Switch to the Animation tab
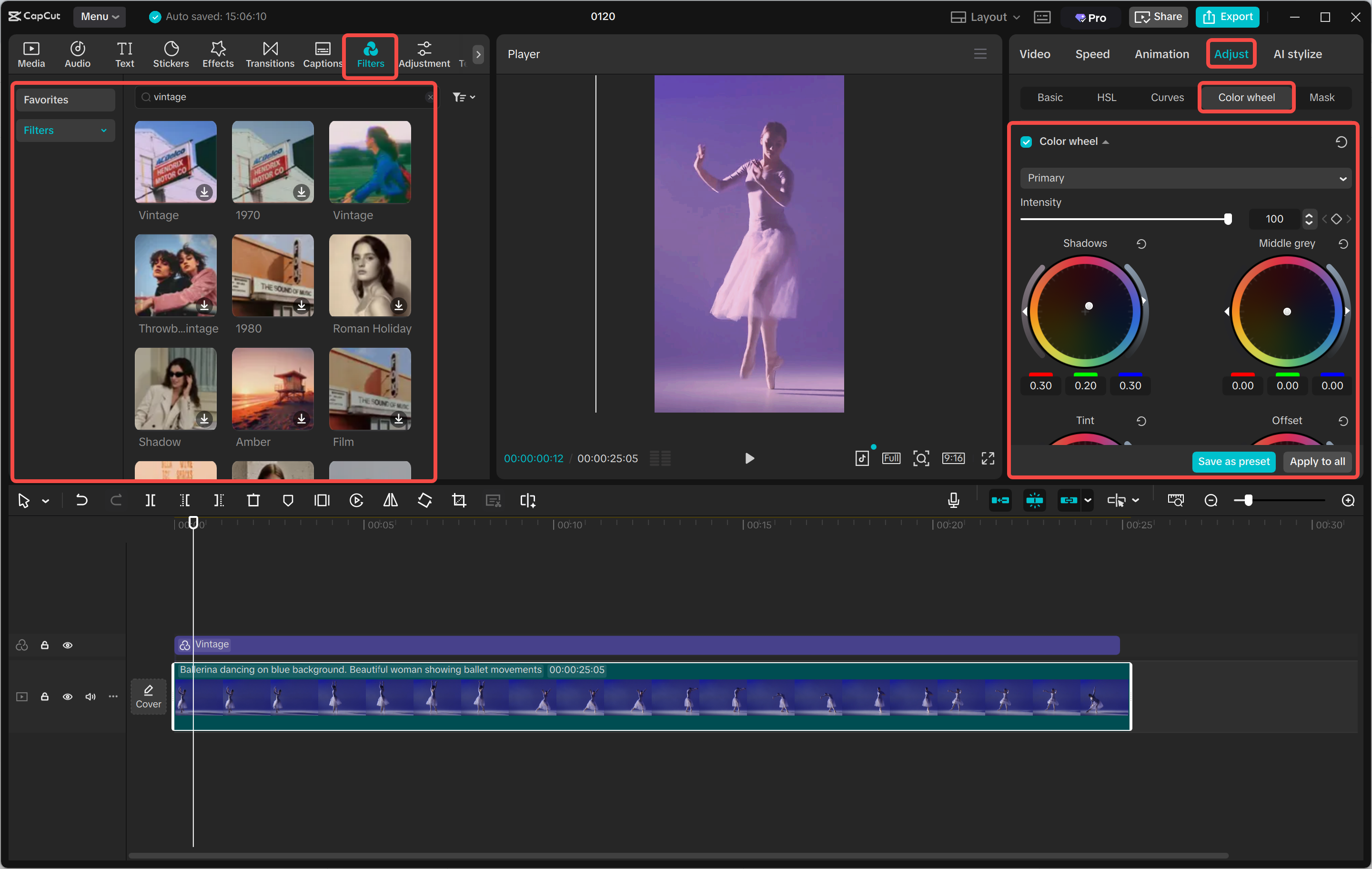Image resolution: width=1372 pixels, height=869 pixels. 1161,54
